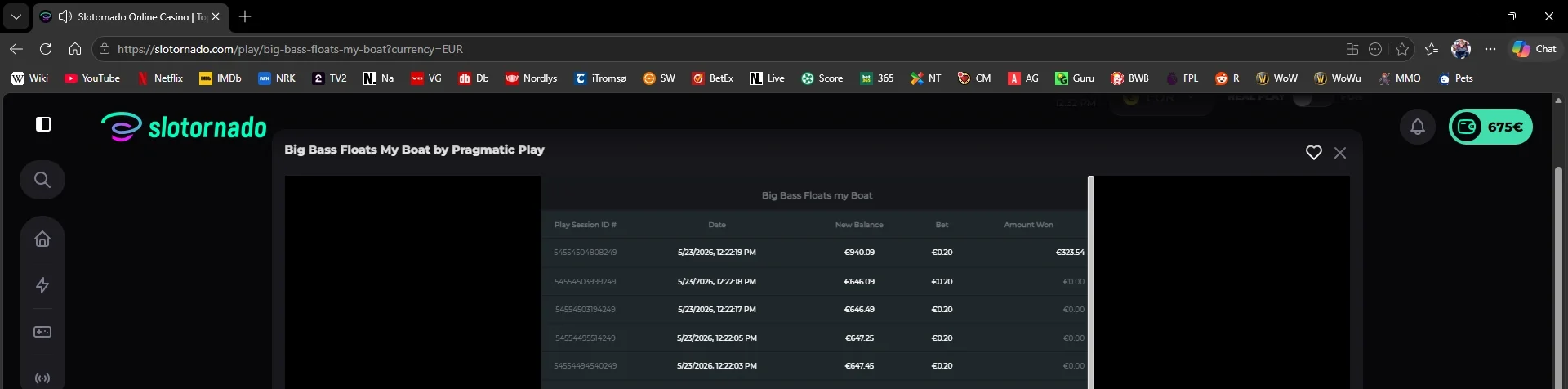Open the game controller sidebar section
1568x389 pixels.
42,332
